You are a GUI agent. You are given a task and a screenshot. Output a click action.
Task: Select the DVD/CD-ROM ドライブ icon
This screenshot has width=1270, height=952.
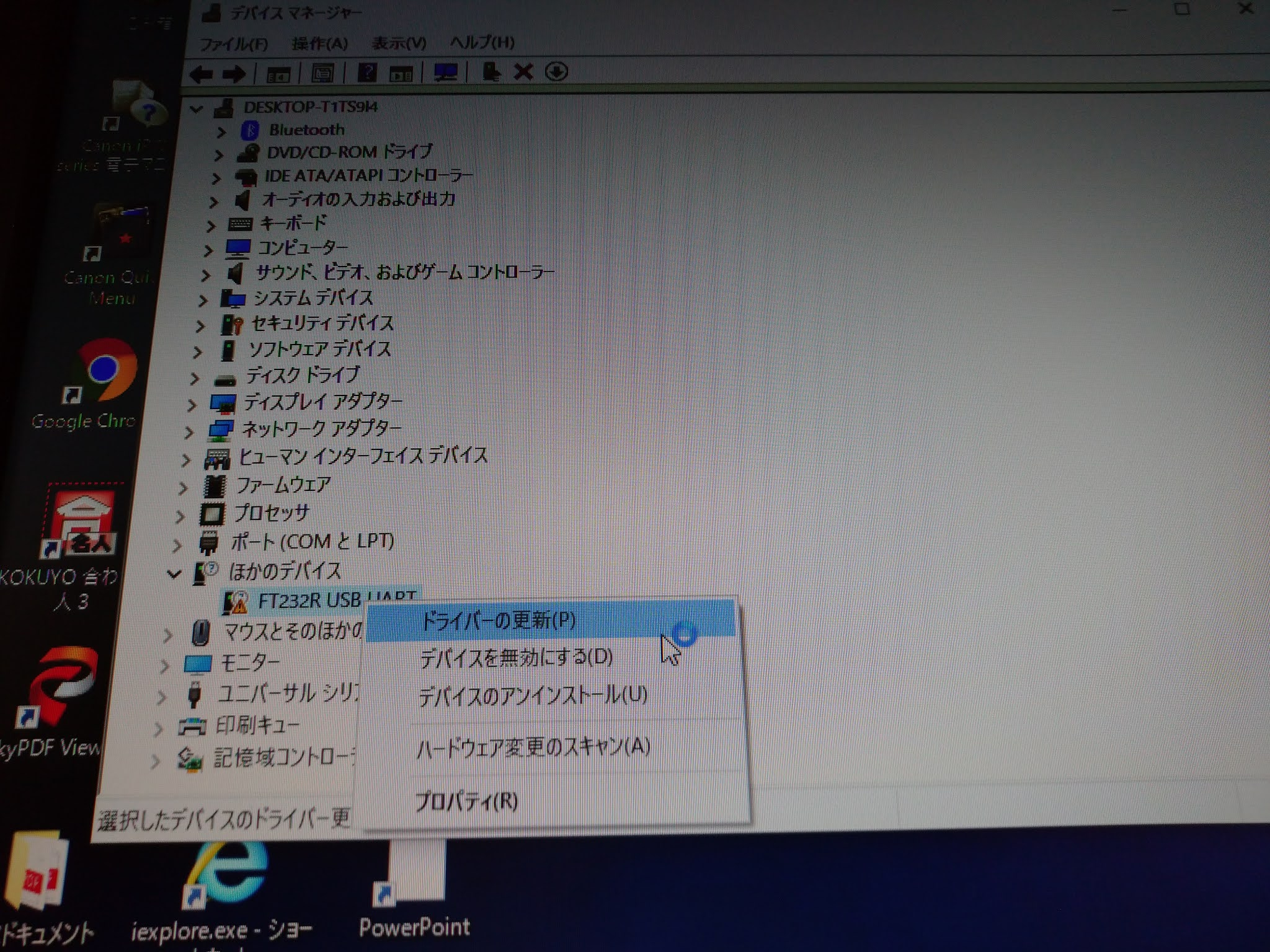pos(248,152)
